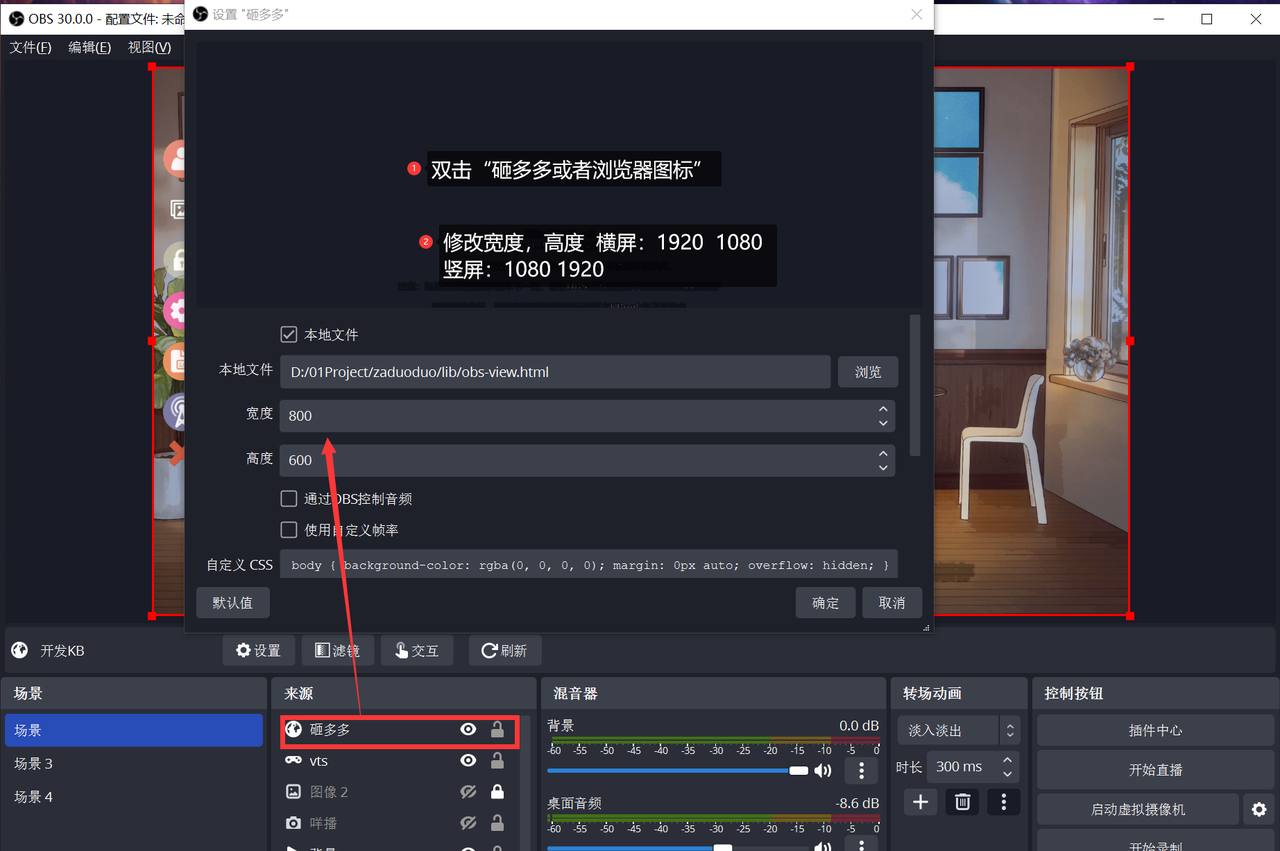This screenshot has width=1280, height=851.
Task: Add a transition with plus icon
Action: tap(920, 802)
